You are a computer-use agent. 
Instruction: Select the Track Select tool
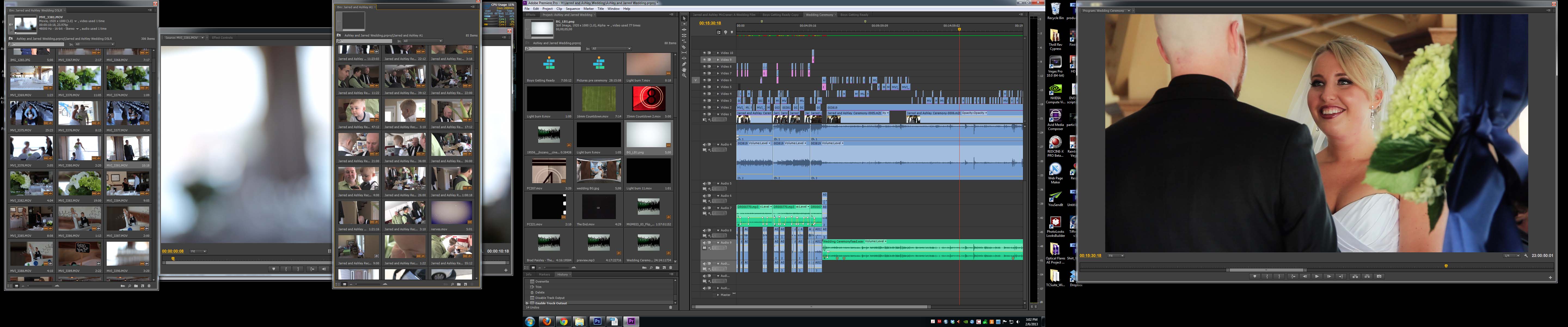(x=684, y=24)
